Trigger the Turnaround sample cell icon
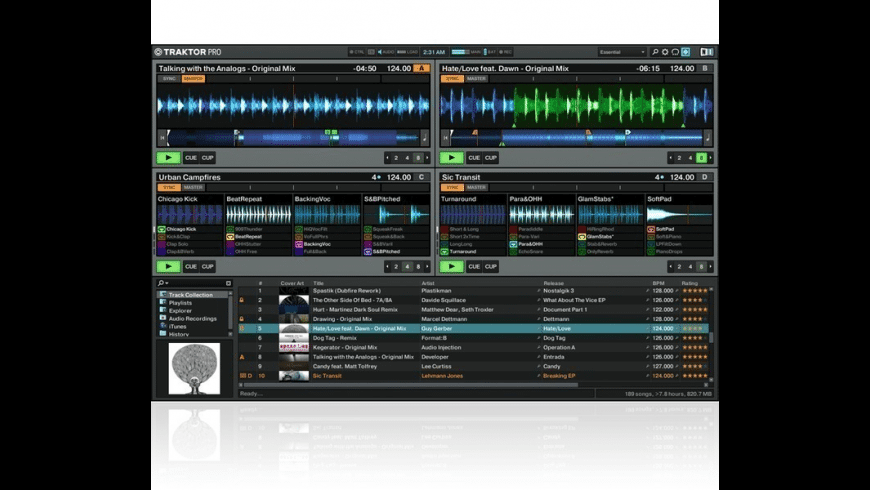Screen dimensions: 870x490 pyautogui.click(x=444, y=251)
